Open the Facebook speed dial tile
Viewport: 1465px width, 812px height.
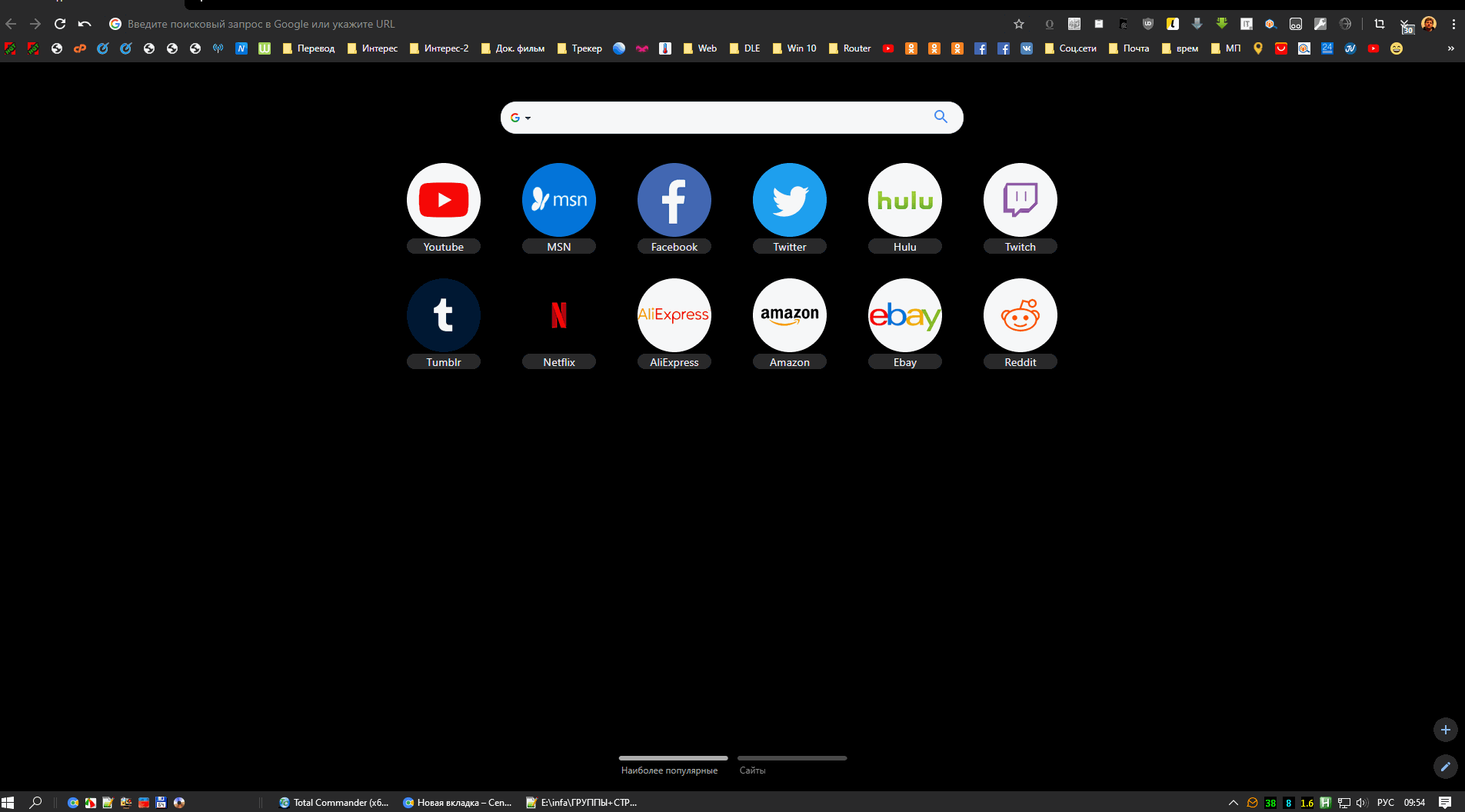[674, 200]
